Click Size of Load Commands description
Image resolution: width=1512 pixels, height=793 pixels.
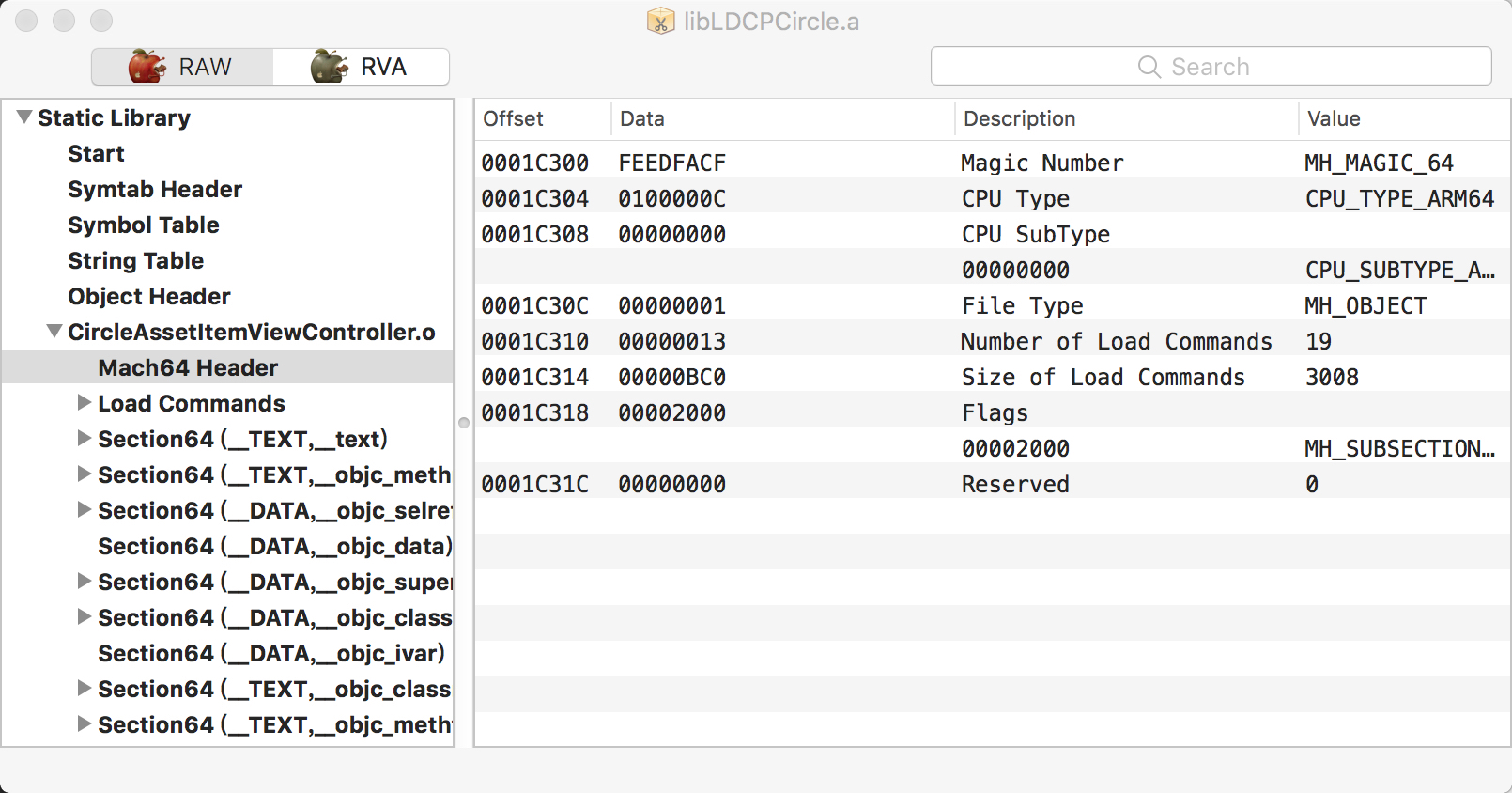coord(1103,377)
